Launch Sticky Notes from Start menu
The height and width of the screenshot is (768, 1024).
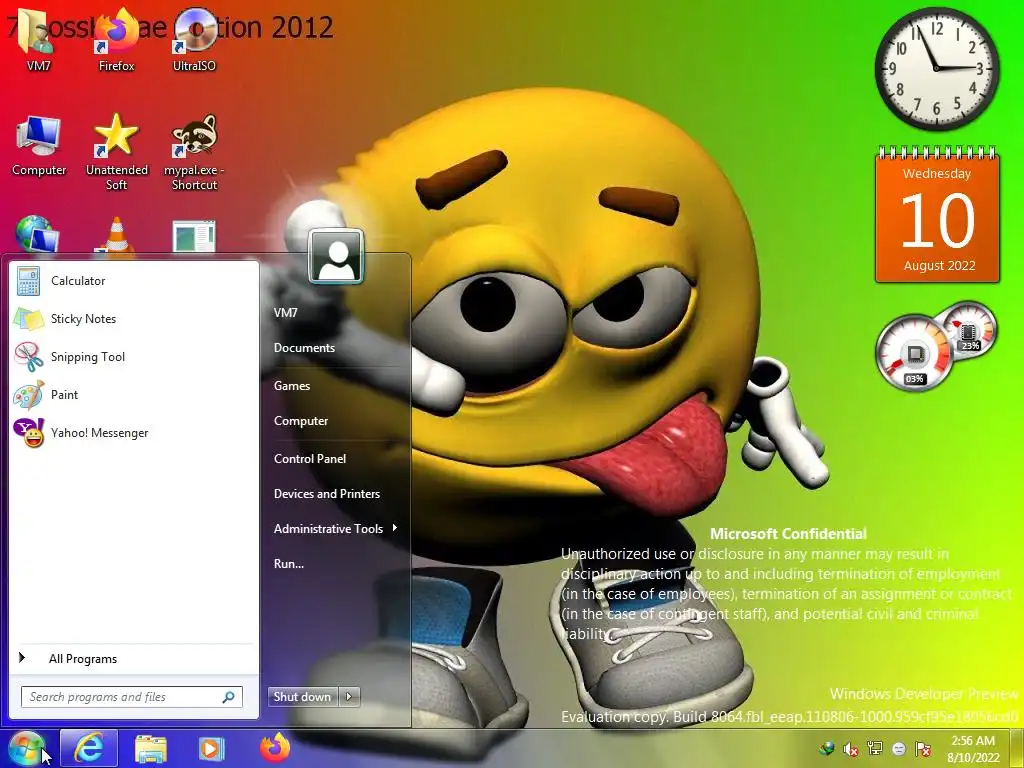click(134, 319)
